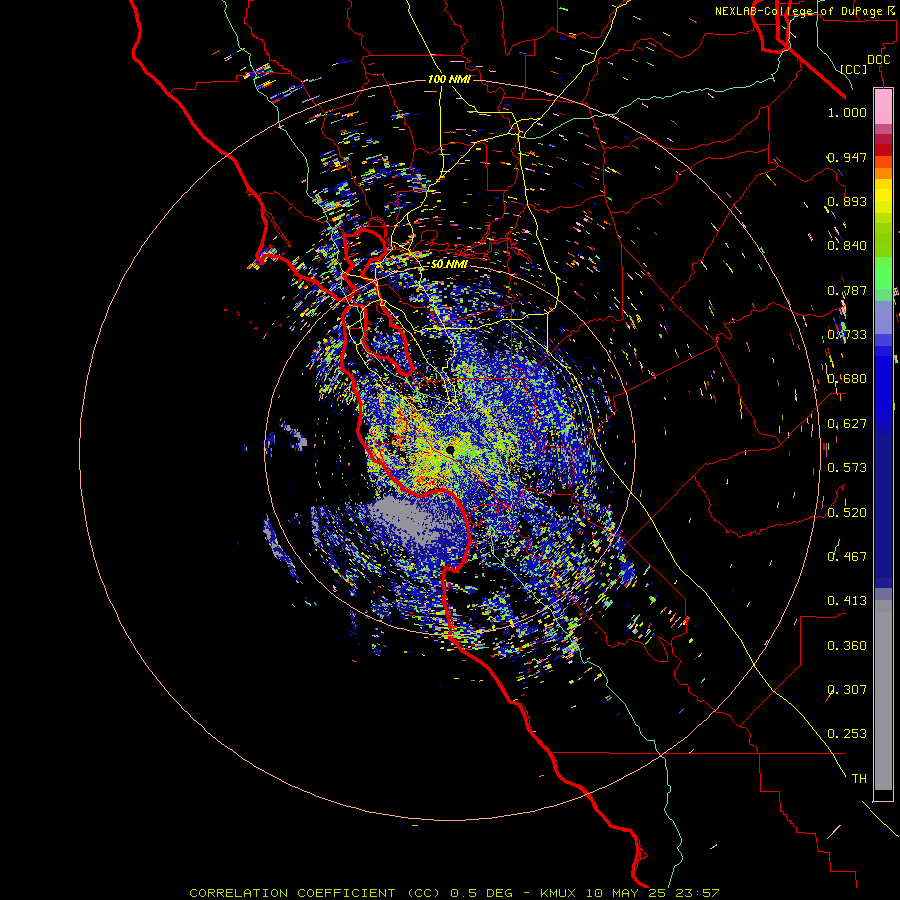Select the 0.787 scale value
This screenshot has width=900, height=900.
[x=847, y=290]
